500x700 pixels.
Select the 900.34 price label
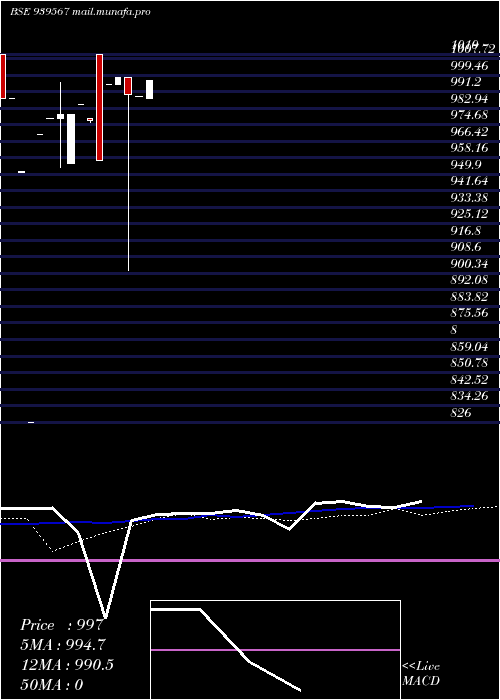469,264
